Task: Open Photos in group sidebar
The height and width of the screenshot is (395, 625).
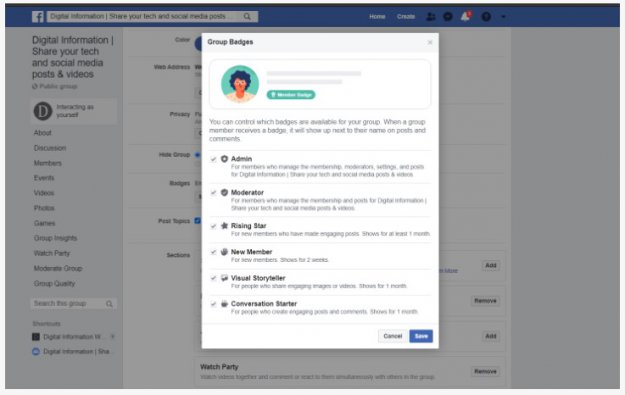Action: pyautogui.click(x=44, y=208)
